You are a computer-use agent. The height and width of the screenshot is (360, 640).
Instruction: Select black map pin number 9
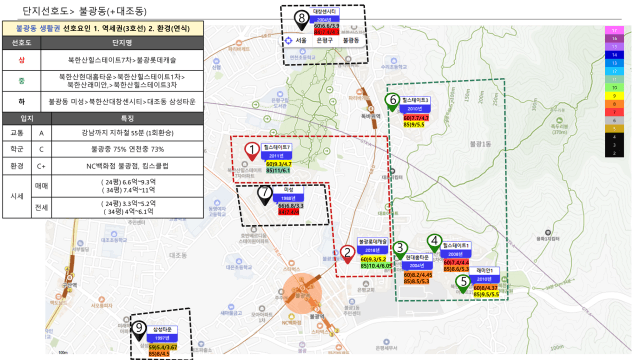coord(139,330)
